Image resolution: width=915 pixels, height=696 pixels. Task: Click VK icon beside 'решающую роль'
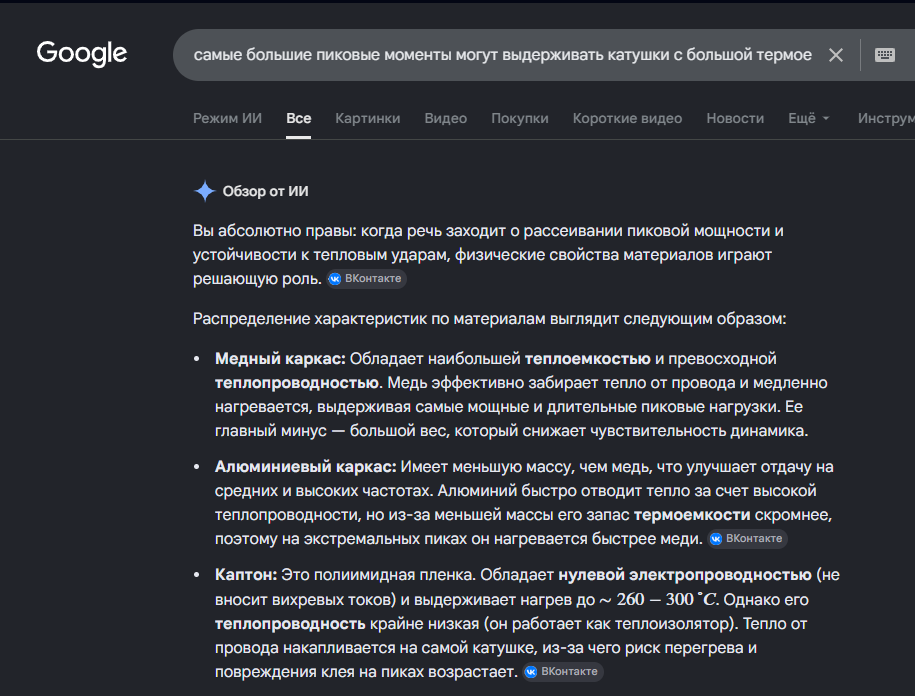pyautogui.click(x=335, y=279)
